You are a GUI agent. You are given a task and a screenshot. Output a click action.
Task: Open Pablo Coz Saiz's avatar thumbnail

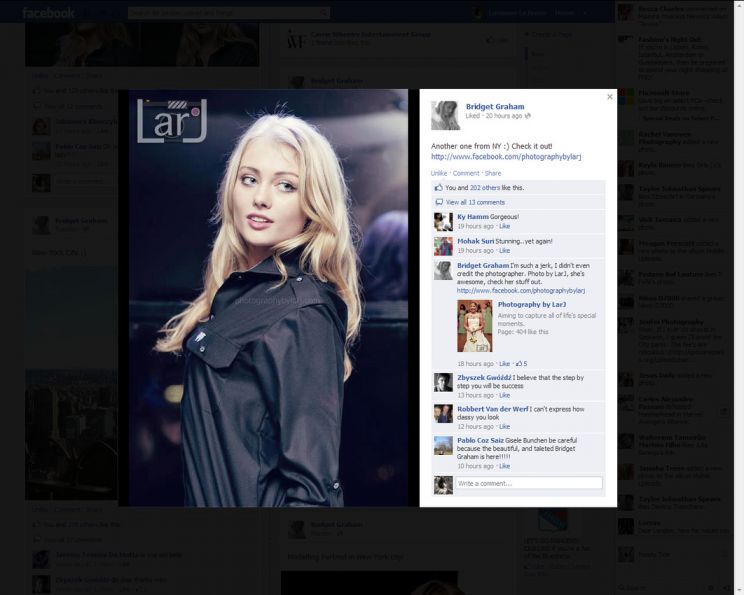click(443, 446)
